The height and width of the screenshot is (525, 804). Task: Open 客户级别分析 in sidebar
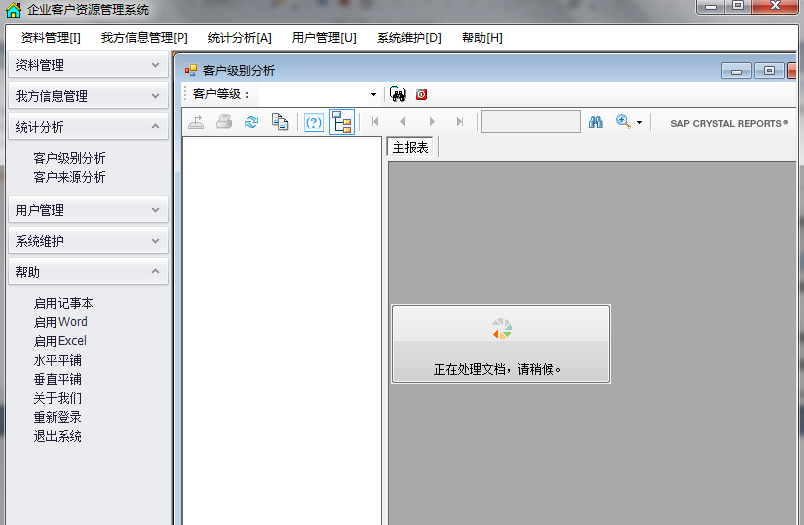pyautogui.click(x=69, y=158)
